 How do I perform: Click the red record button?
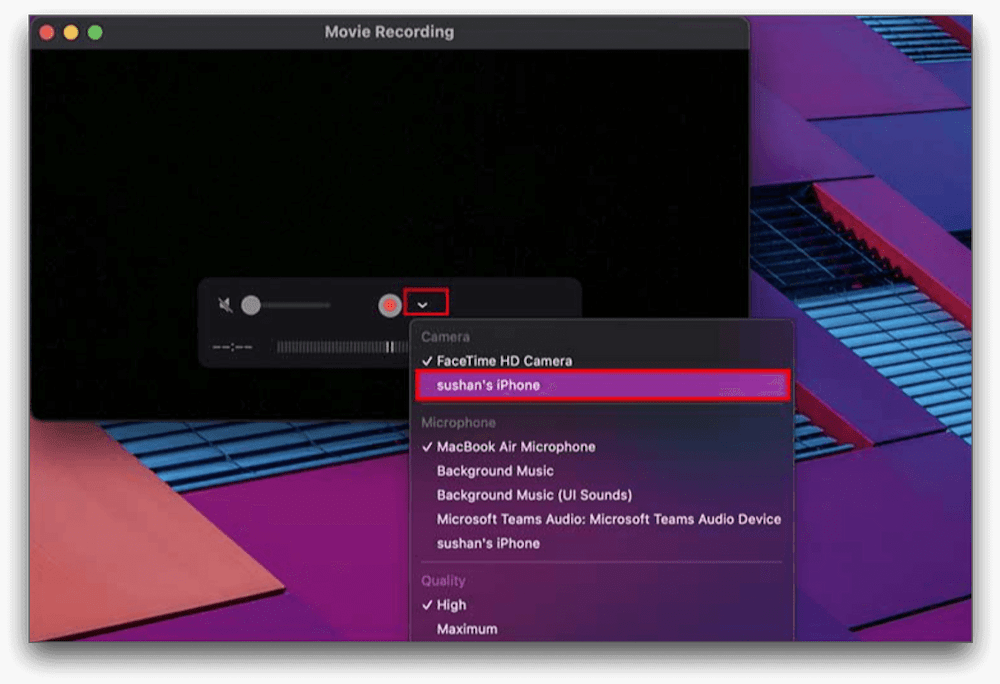(x=389, y=306)
